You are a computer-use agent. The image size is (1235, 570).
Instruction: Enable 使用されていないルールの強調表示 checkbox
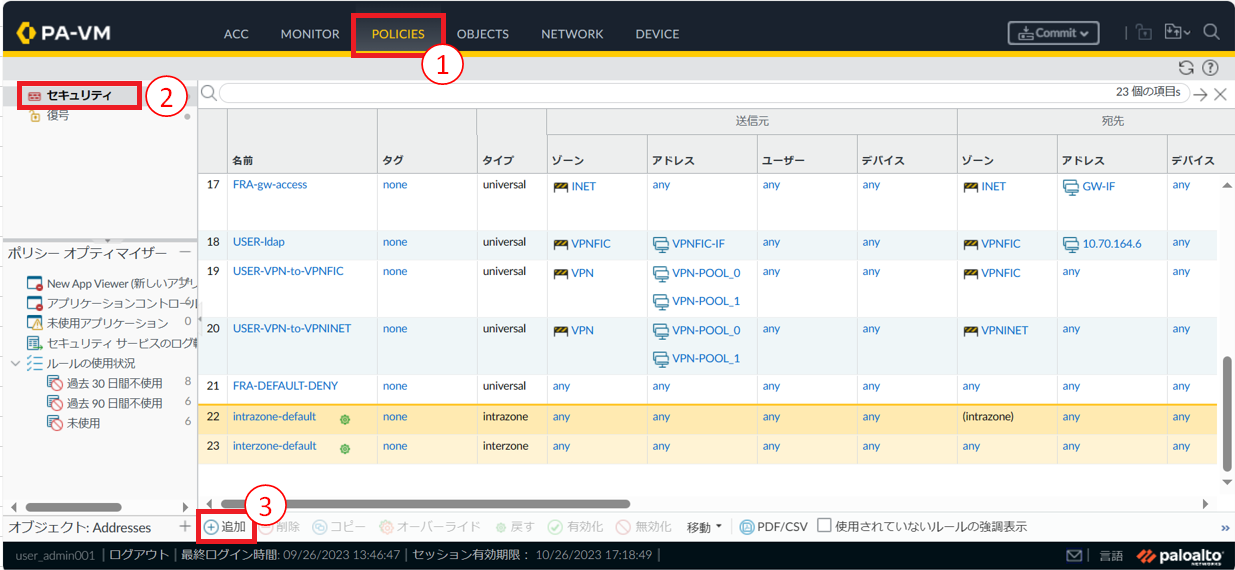[824, 526]
